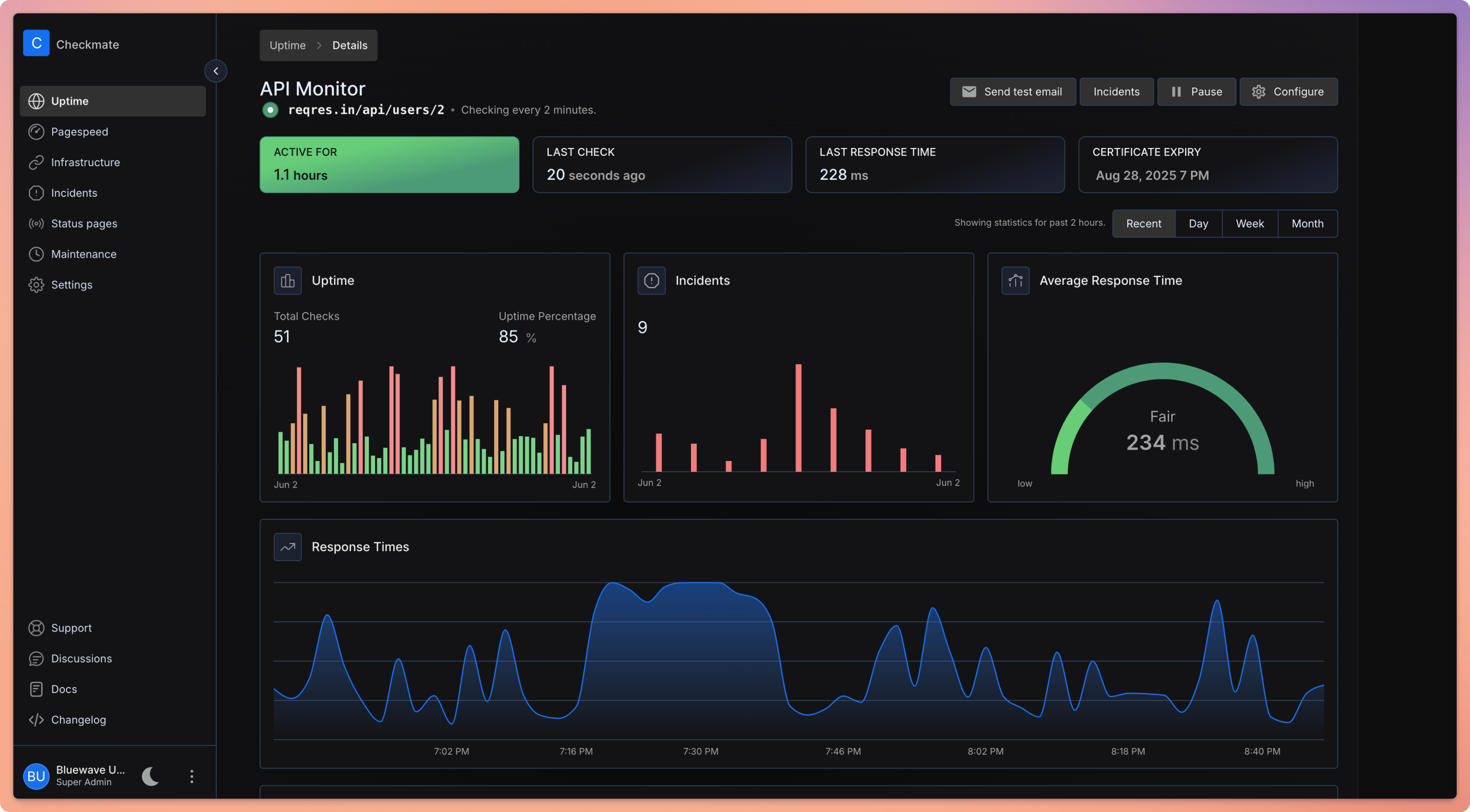Open the user account three-dot menu
The width and height of the screenshot is (1470, 812).
pyautogui.click(x=192, y=776)
